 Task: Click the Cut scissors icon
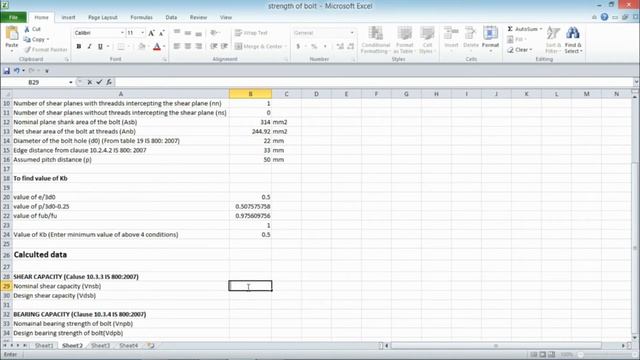click(27, 29)
